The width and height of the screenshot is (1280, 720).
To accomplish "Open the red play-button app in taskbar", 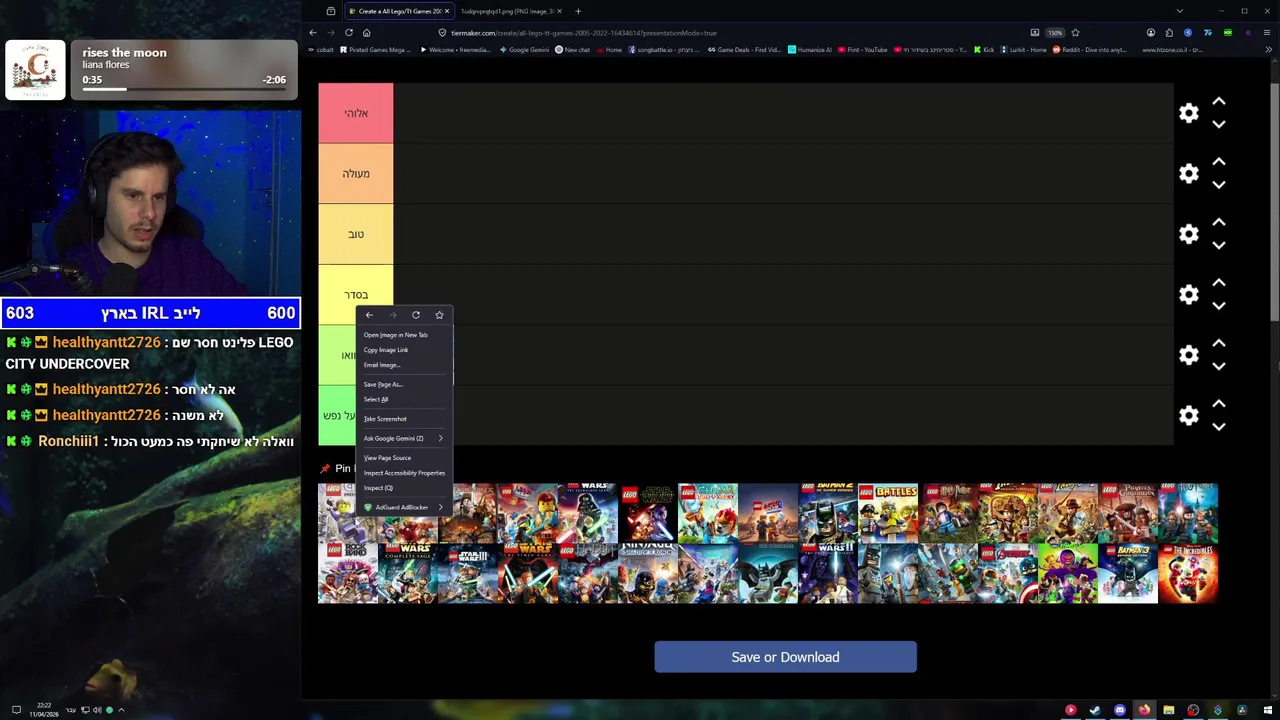I will 1070,710.
